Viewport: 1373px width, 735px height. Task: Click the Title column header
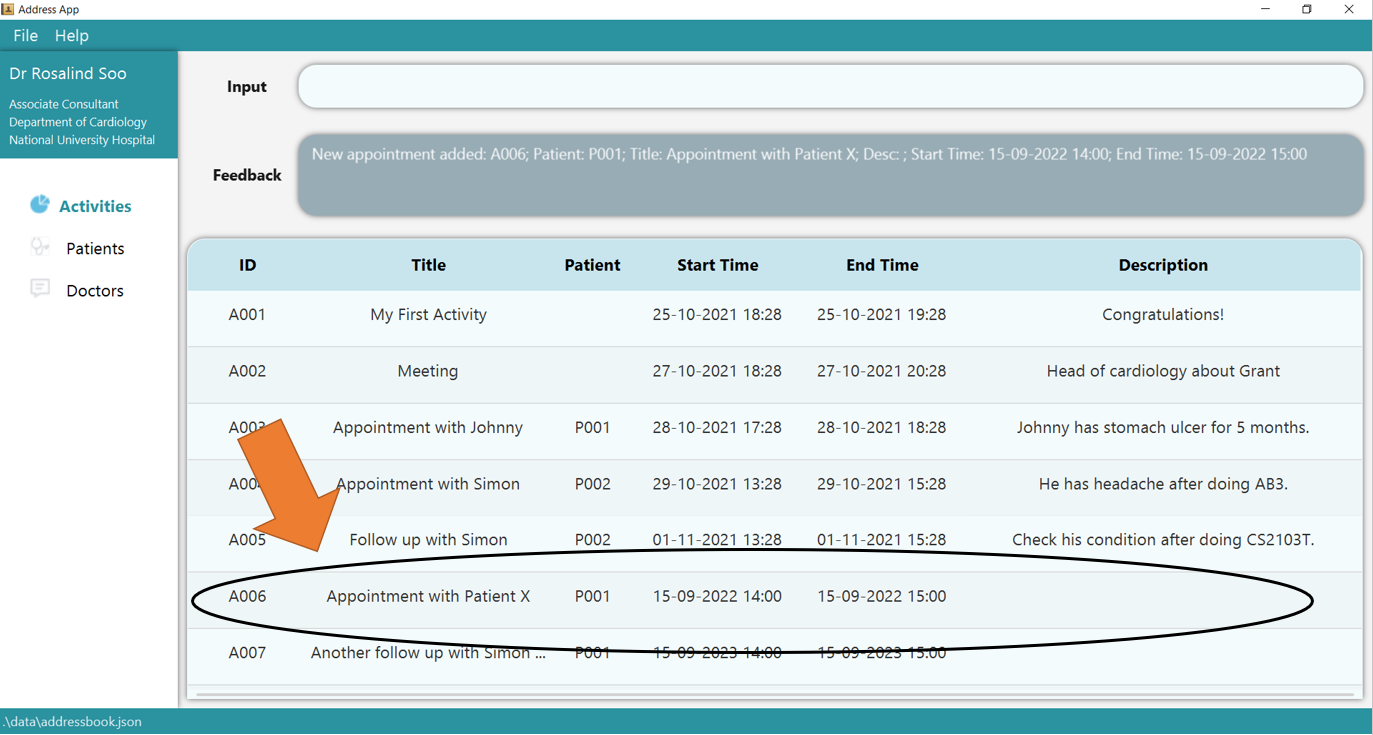(428, 265)
